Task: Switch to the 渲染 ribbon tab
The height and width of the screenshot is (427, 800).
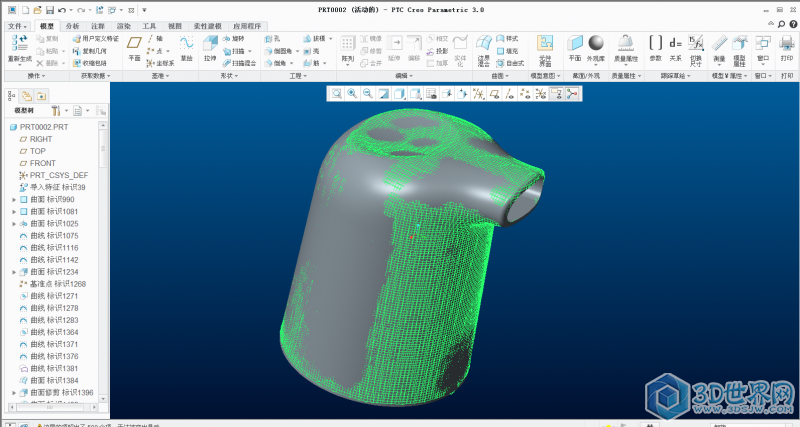Action: [x=123, y=26]
